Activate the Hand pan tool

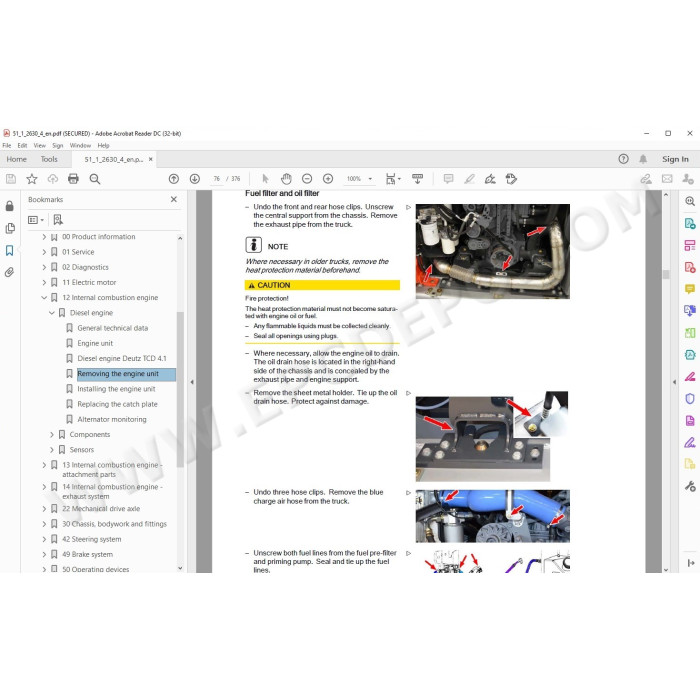[286, 179]
